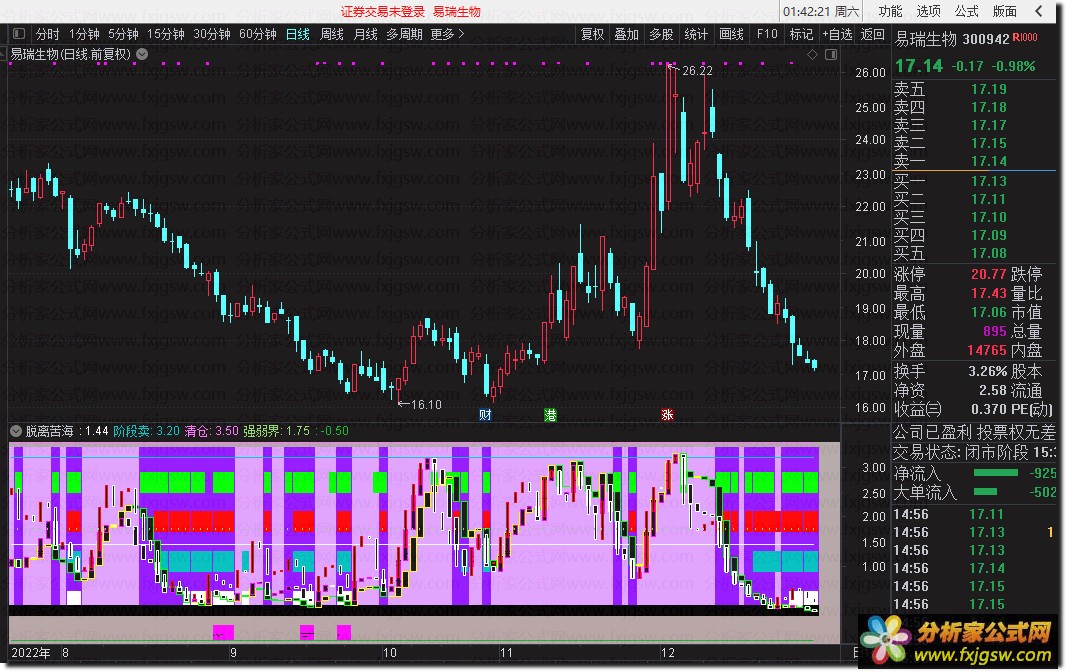
Task: Click the 叠加 overlay button
Action: (x=627, y=34)
